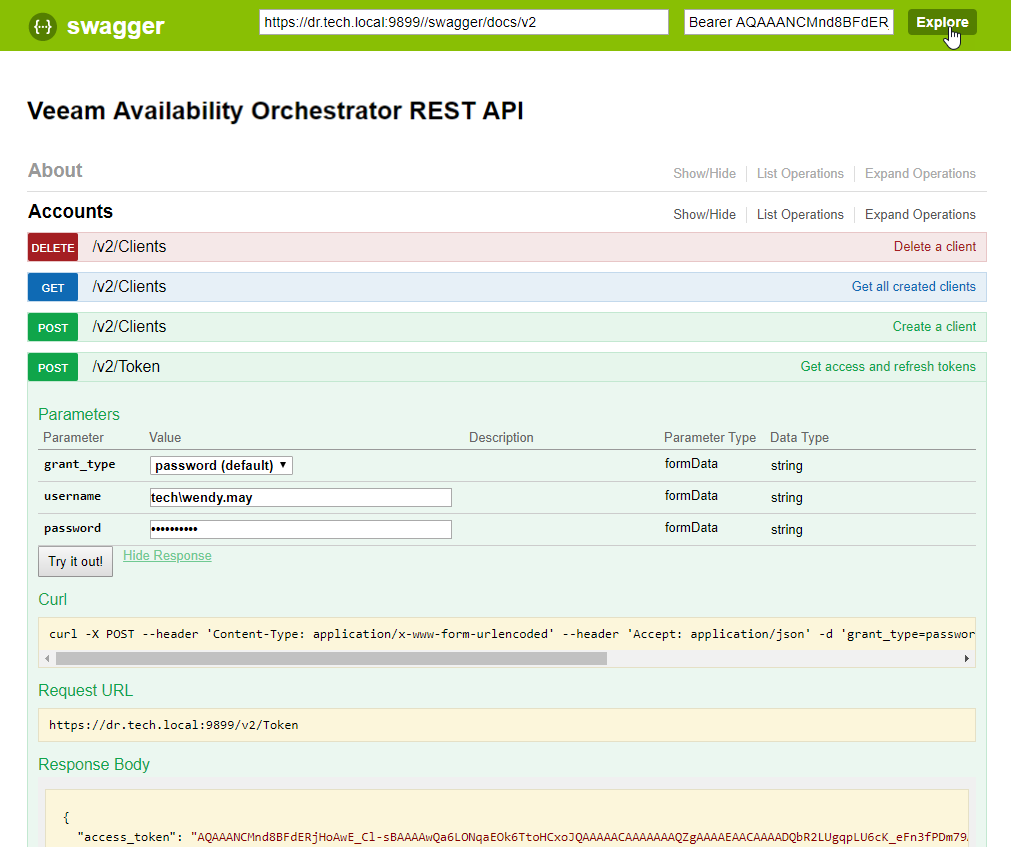Edit the swagger docs URL field
1011x847 pixels.
coord(464,22)
